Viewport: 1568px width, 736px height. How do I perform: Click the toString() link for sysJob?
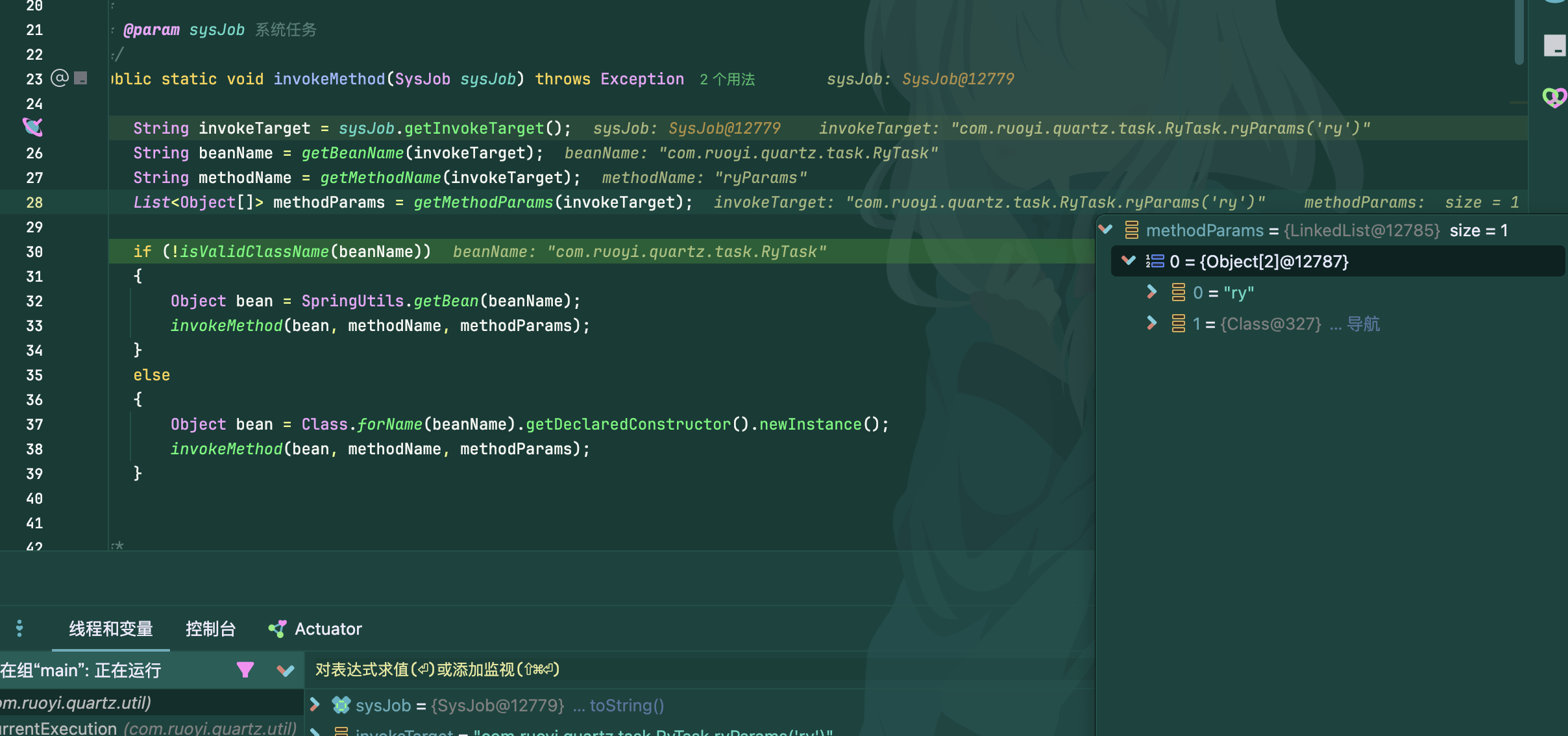pos(627,705)
